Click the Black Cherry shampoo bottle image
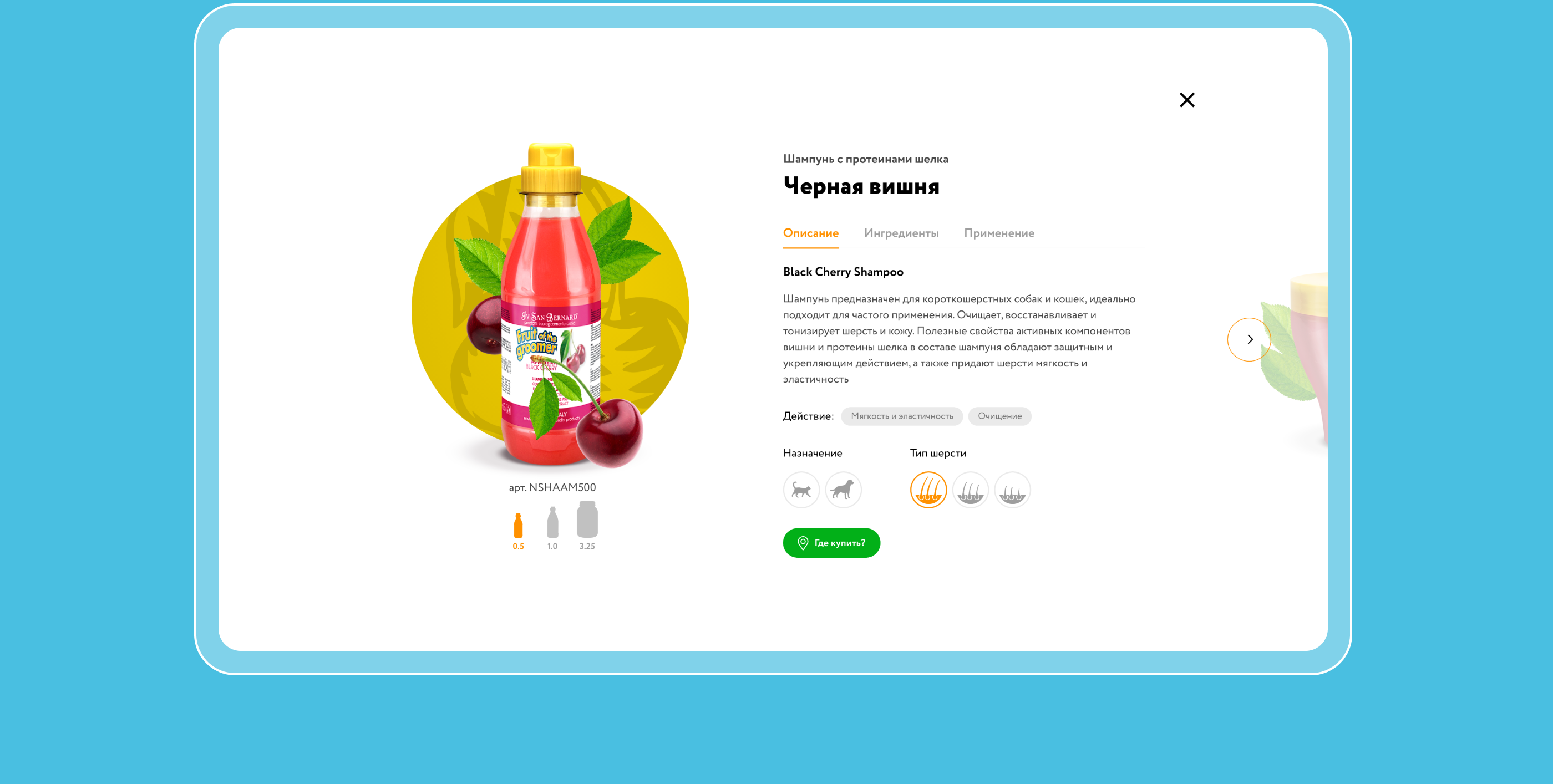 pyautogui.click(x=551, y=305)
